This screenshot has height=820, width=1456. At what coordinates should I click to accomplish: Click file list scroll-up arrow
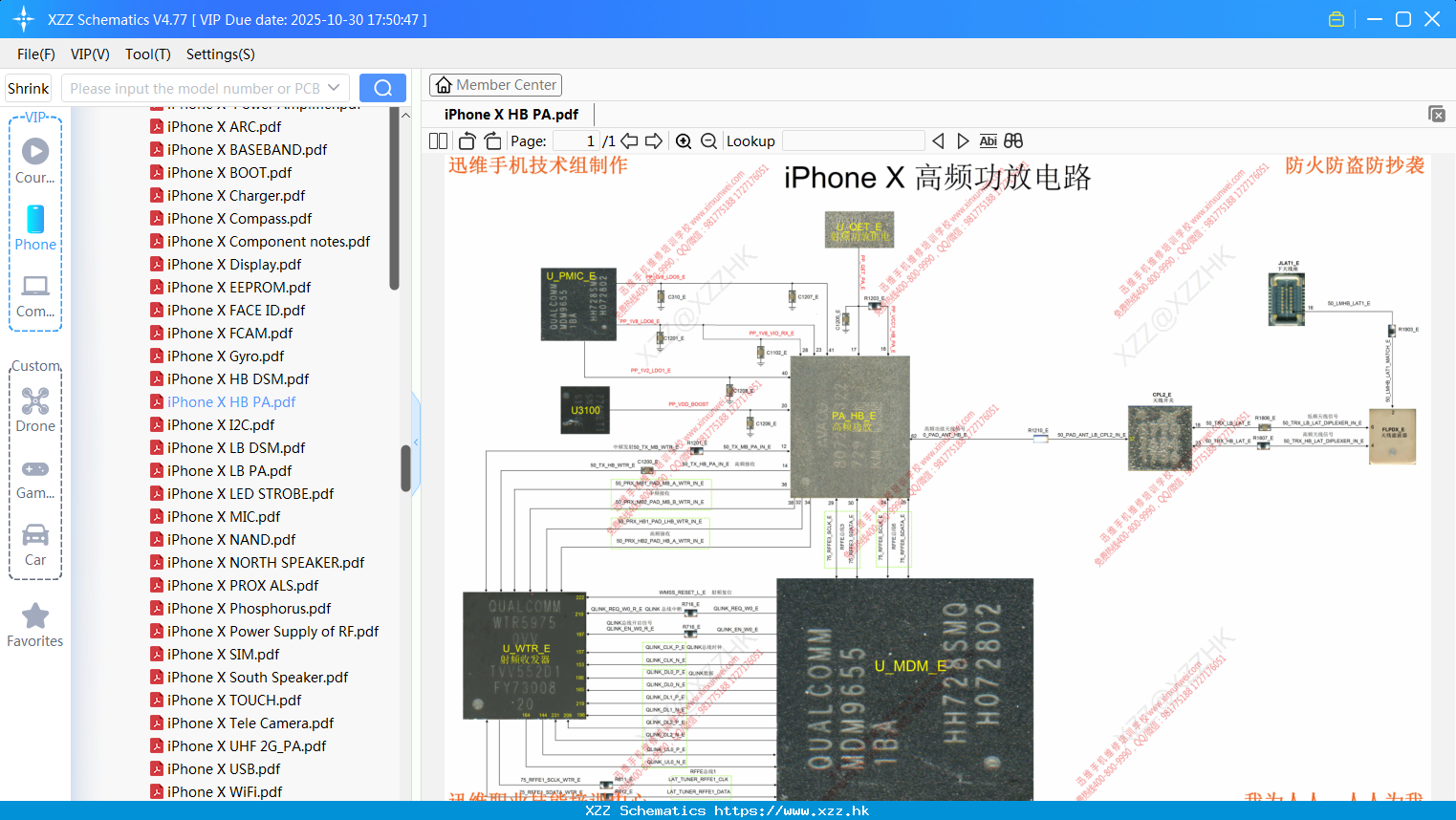405,115
